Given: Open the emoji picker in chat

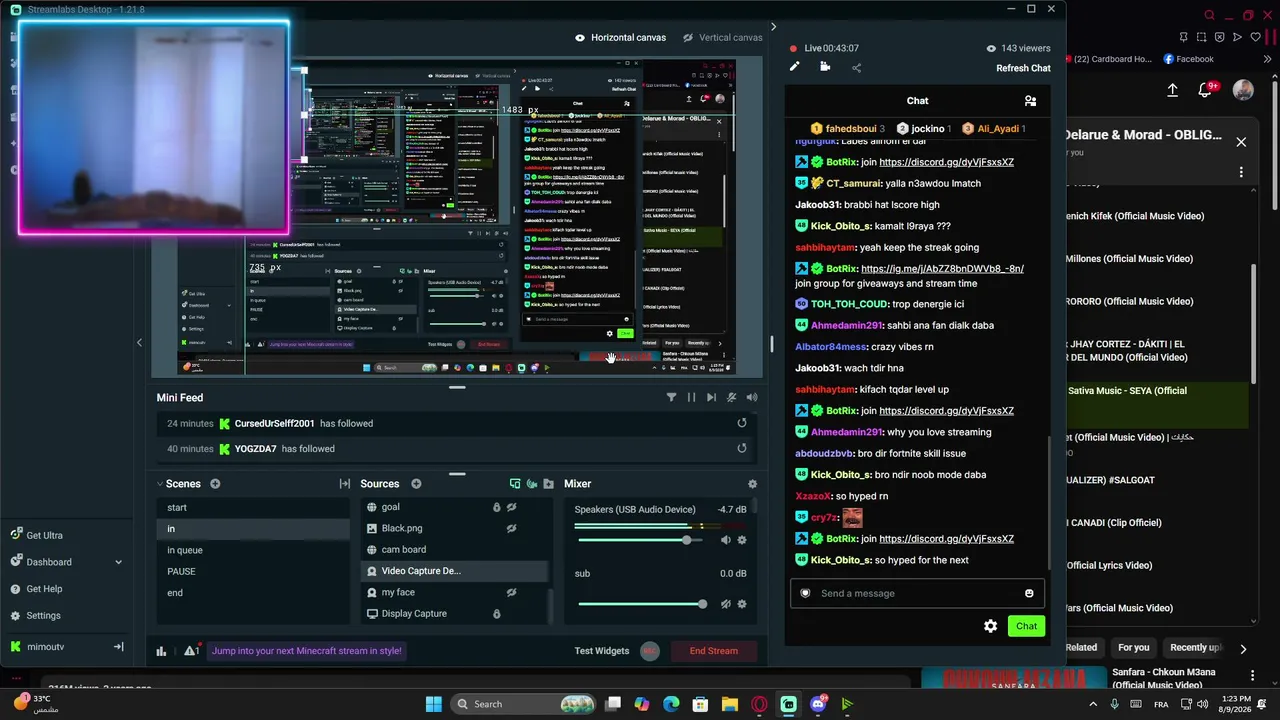Looking at the screenshot, I should coord(1029,594).
